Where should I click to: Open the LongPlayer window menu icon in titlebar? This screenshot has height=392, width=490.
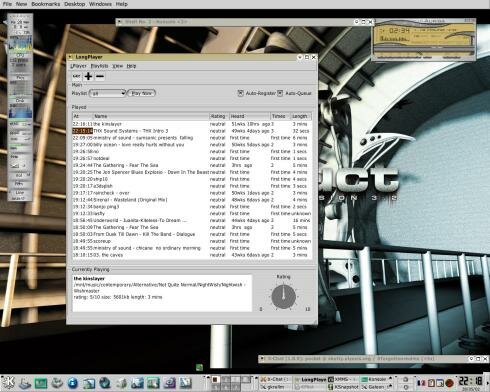pyautogui.click(x=71, y=57)
